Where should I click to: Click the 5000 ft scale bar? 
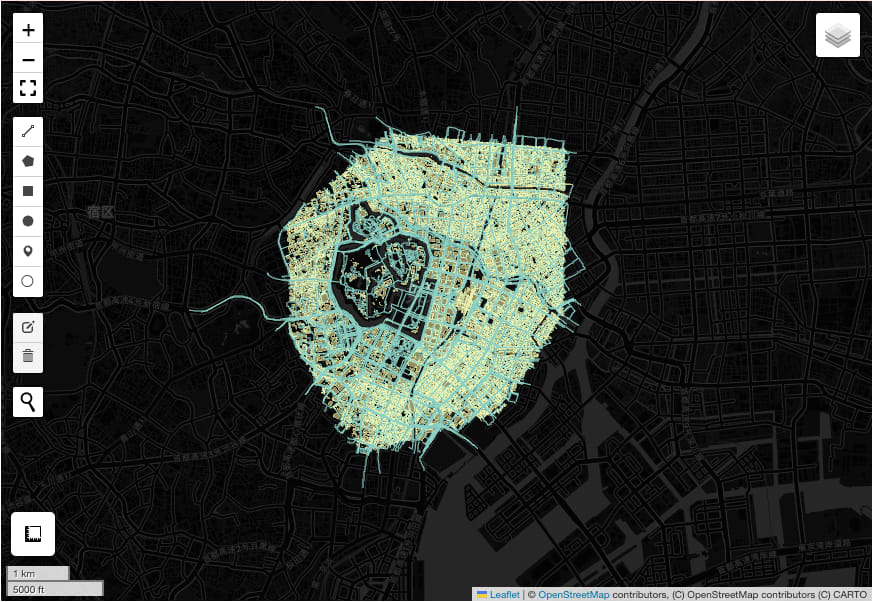55,589
